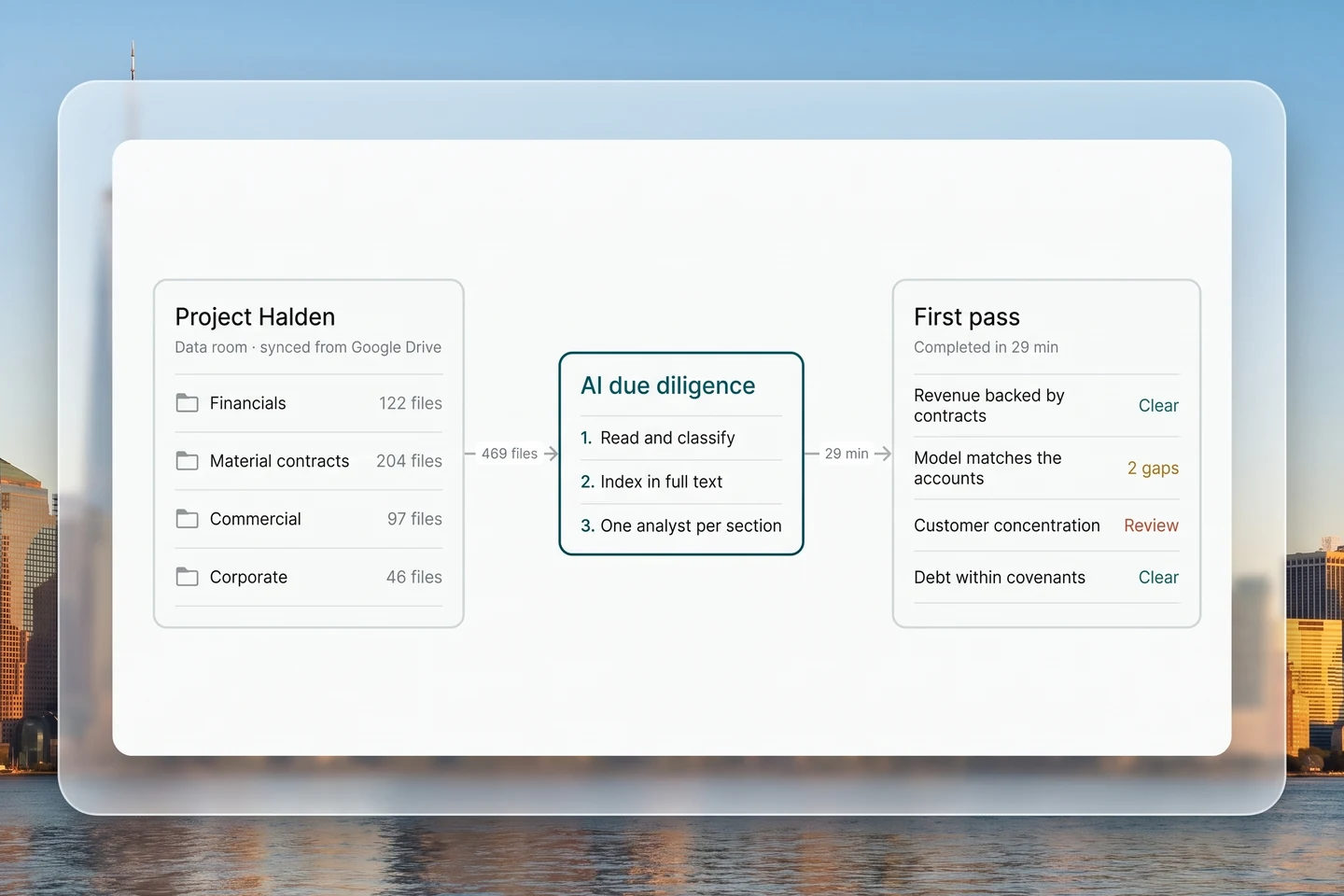
Task: Click the '29 min' connector label
Action: (847, 454)
